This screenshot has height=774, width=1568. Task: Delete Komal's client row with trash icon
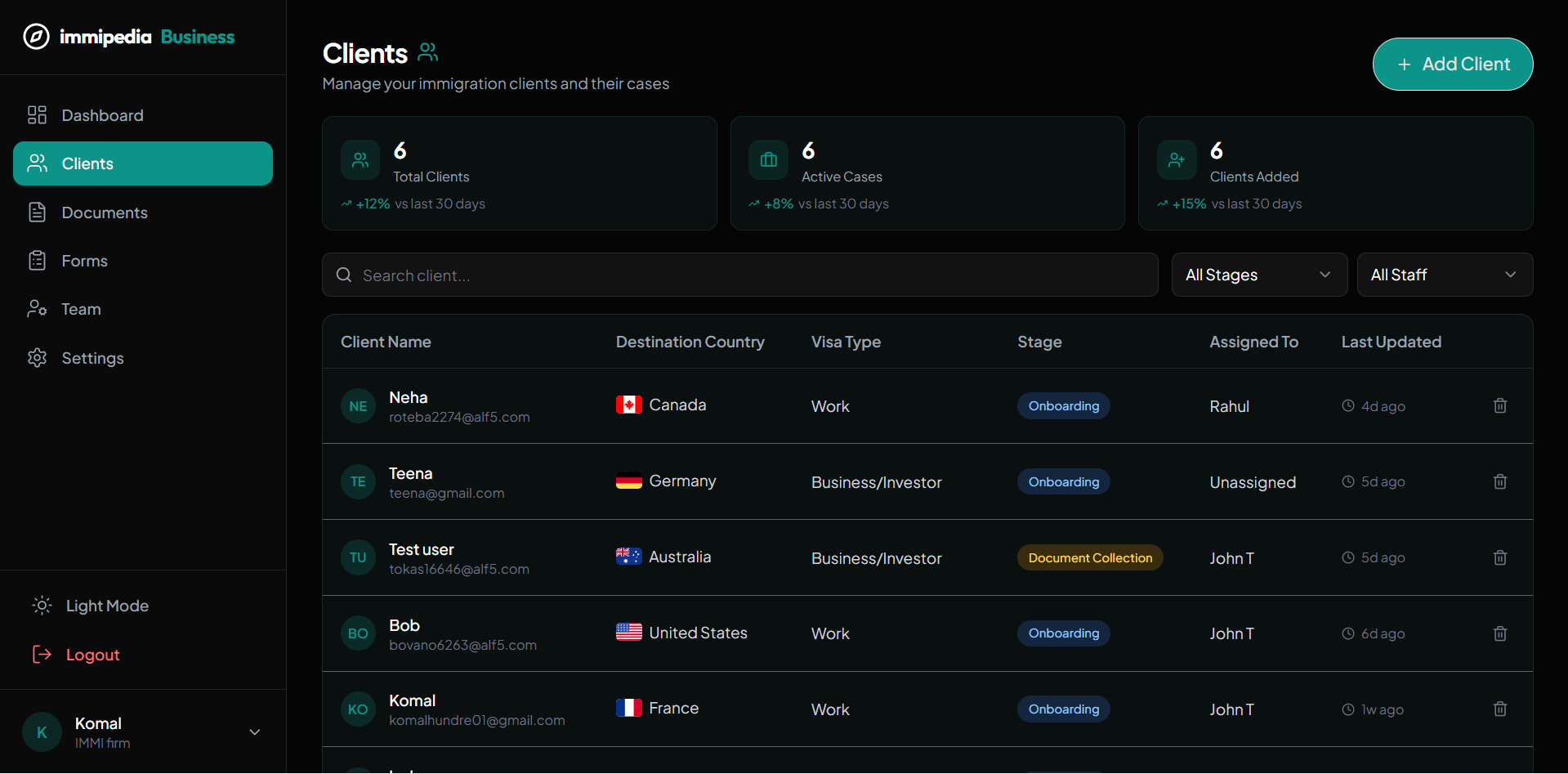[x=1500, y=709]
